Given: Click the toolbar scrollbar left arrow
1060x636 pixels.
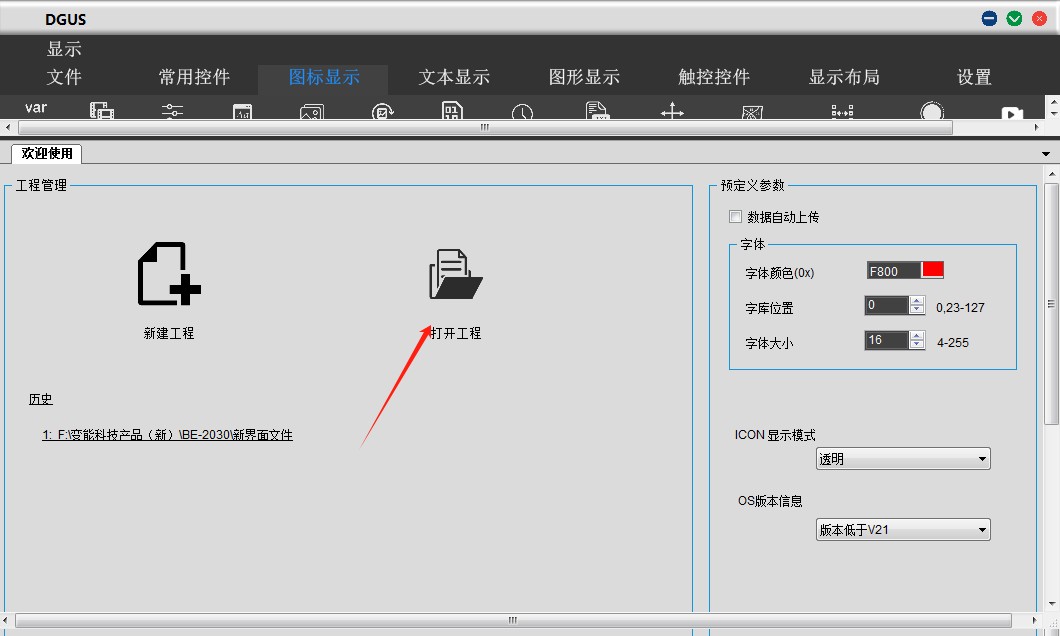Looking at the screenshot, I should [7, 127].
